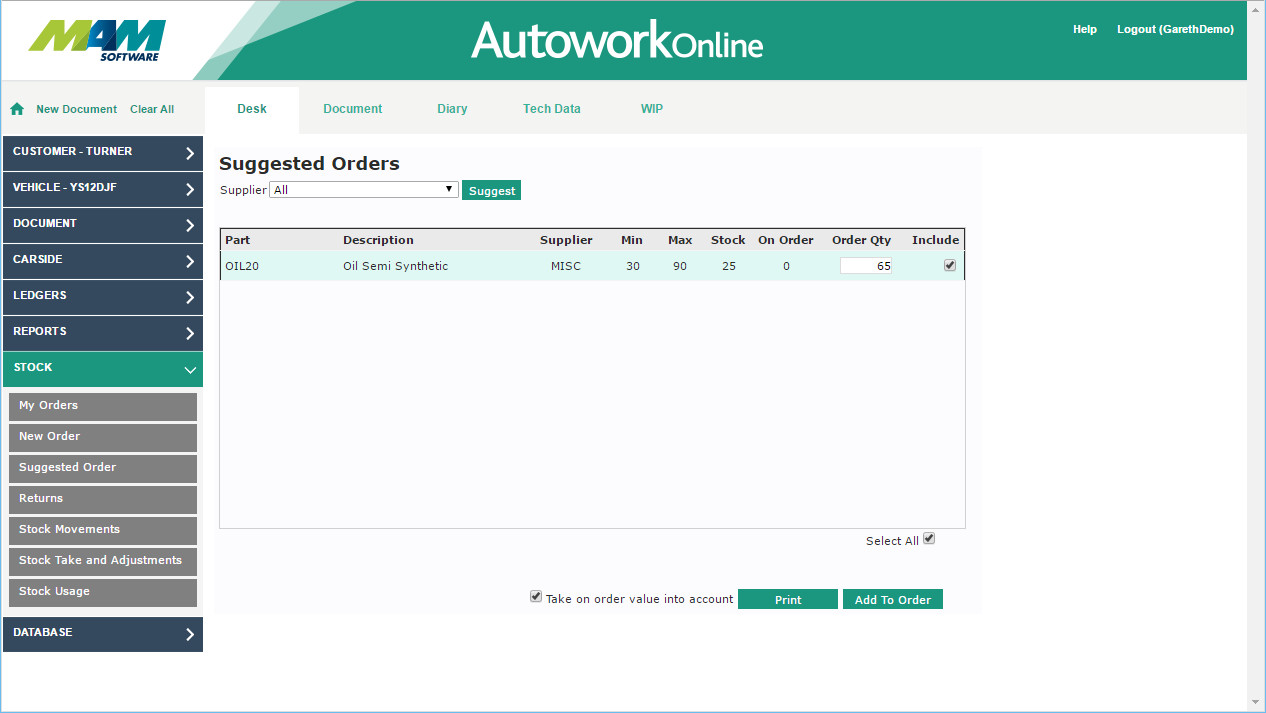The image size is (1266, 713).
Task: Open the Tech Data tab
Action: [x=551, y=109]
